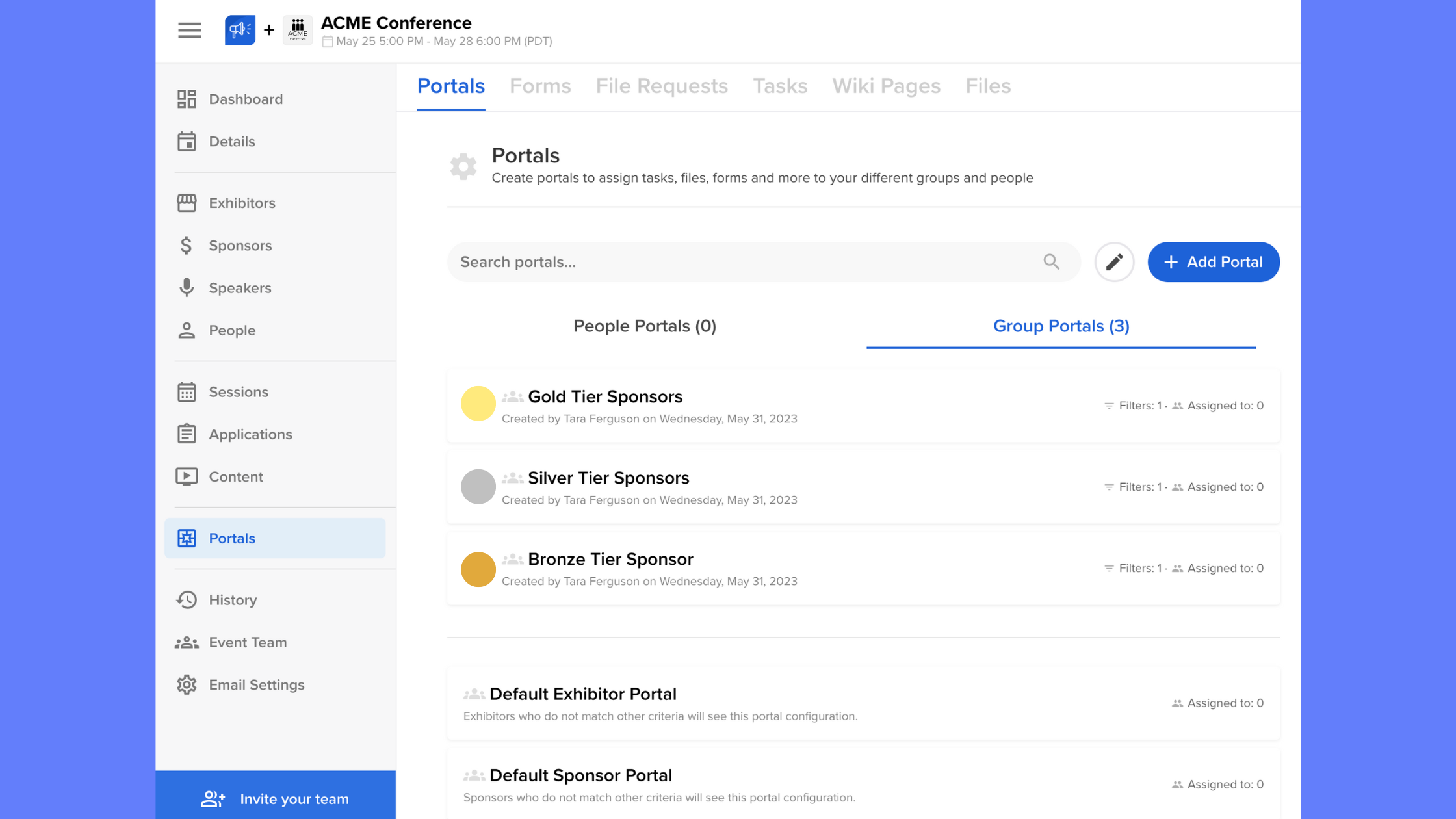Click the Portals settings gear icon
Image resolution: width=1456 pixels, height=819 pixels.
pyautogui.click(x=463, y=166)
